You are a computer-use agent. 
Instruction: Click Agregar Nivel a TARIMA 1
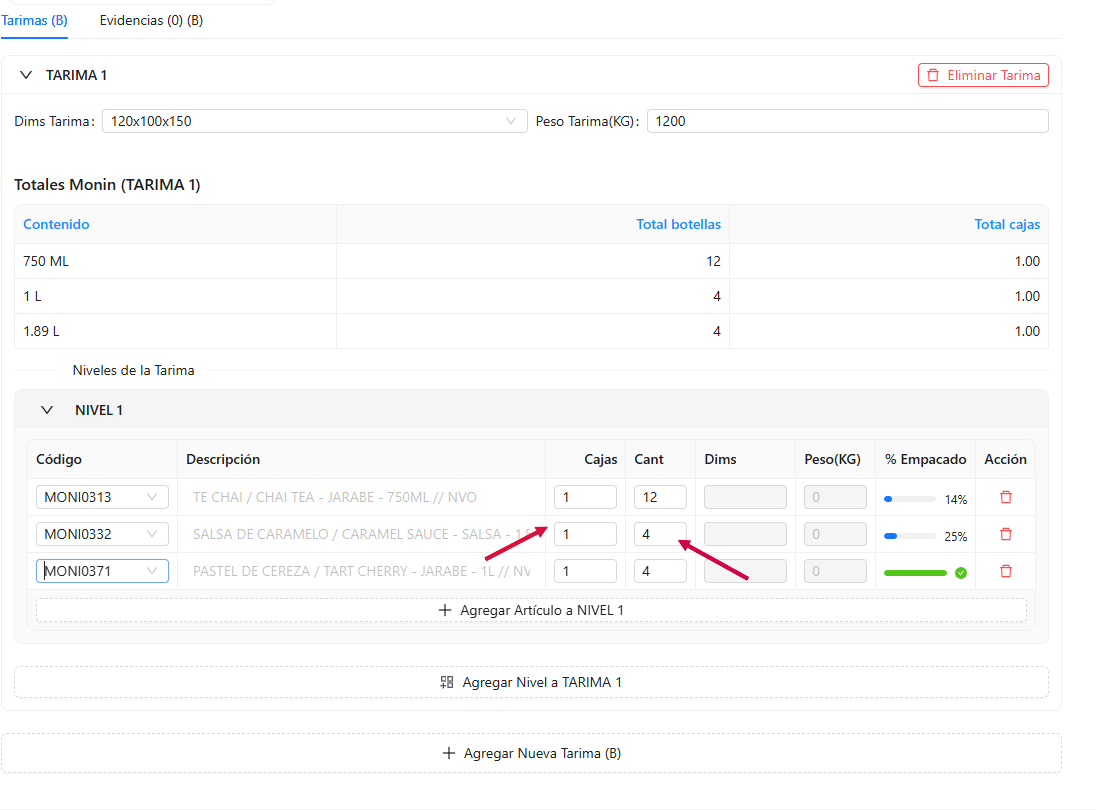531,682
